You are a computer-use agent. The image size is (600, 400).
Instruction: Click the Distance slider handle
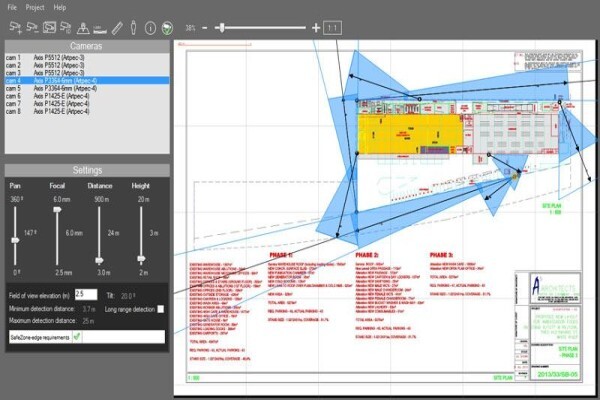99,260
